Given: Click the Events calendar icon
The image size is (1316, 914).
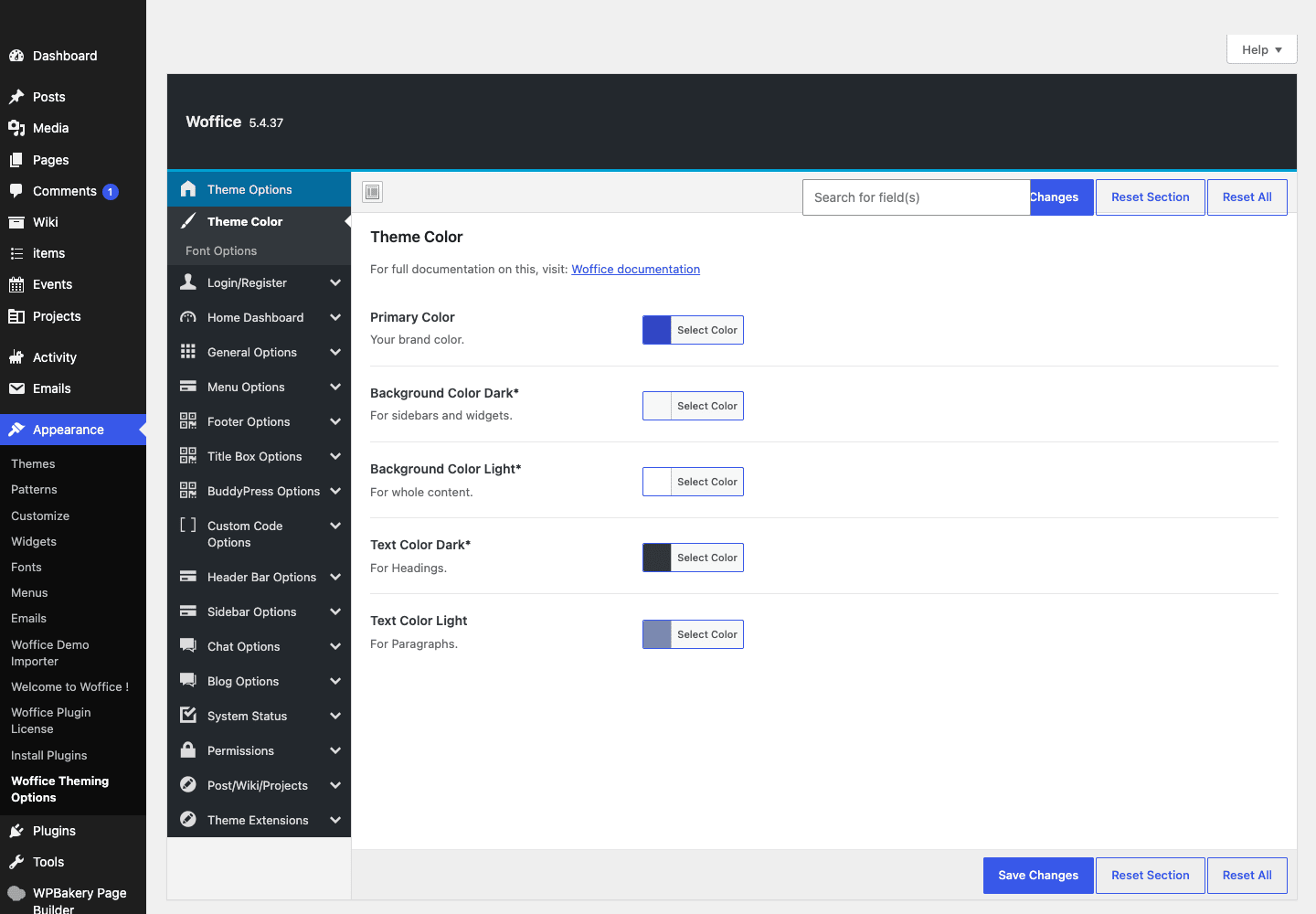Looking at the screenshot, I should (16, 284).
